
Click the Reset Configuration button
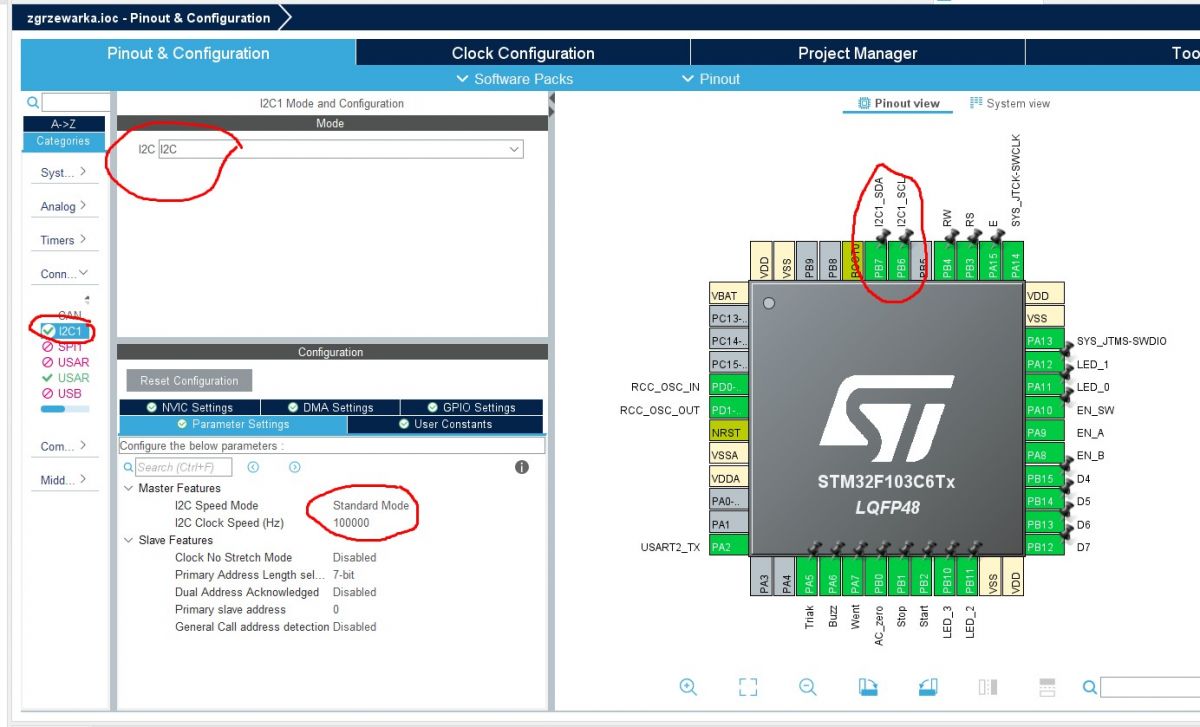click(x=190, y=380)
